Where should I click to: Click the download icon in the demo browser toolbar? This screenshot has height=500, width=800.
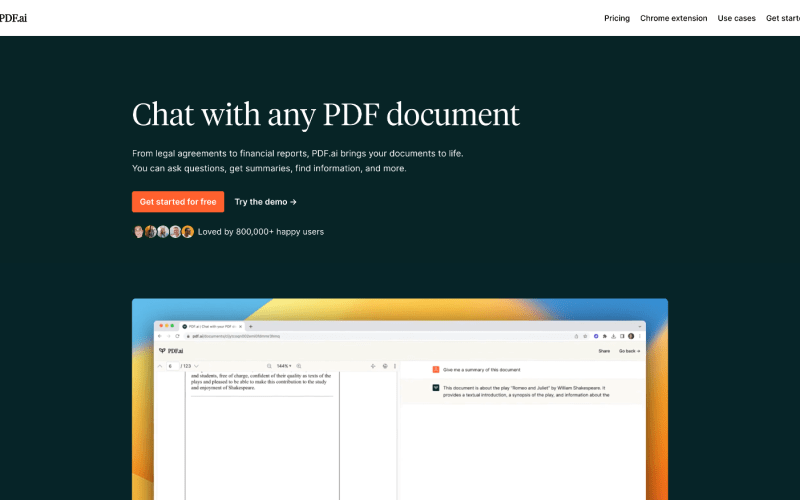(613, 336)
